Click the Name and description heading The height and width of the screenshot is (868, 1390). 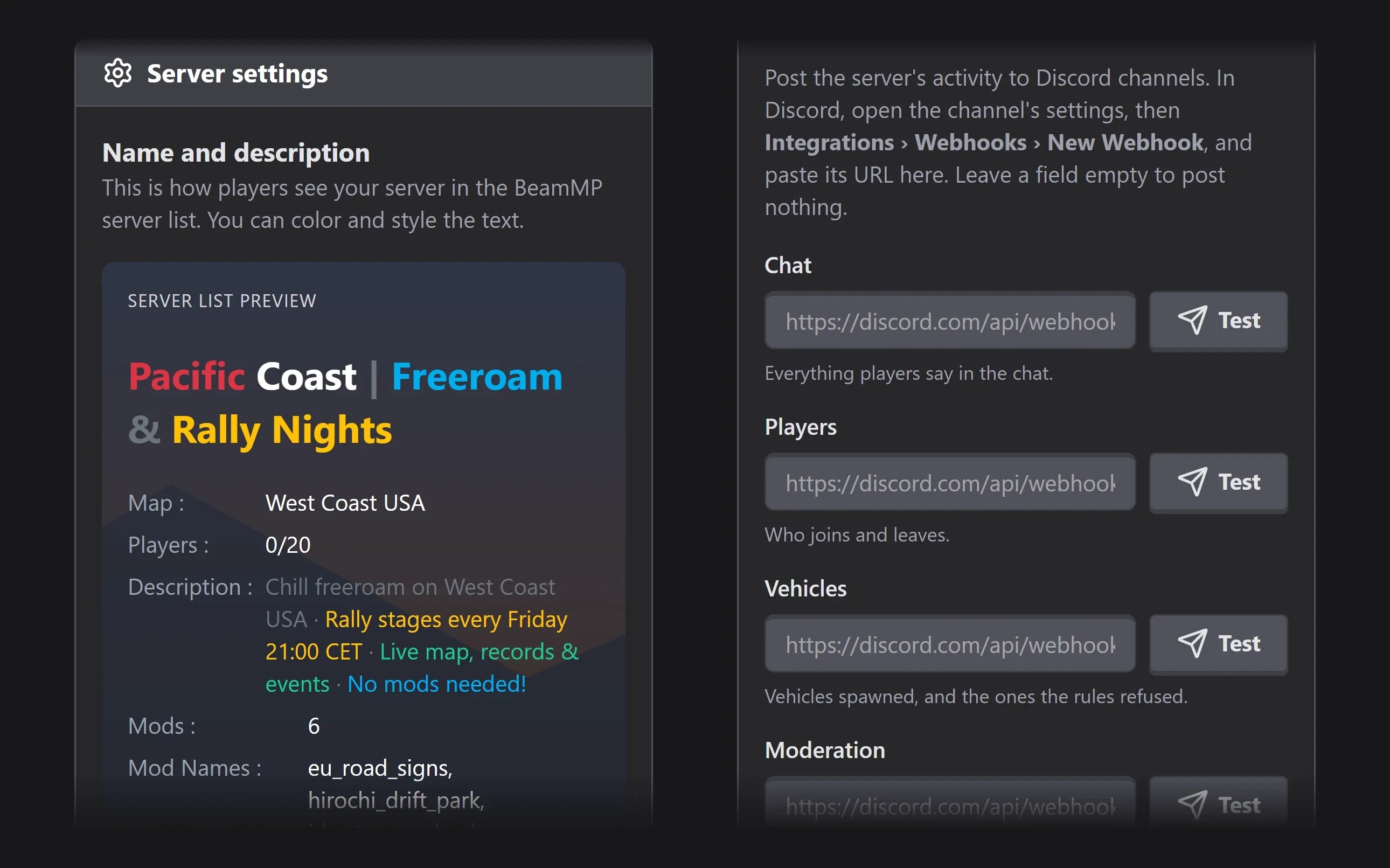[x=236, y=152]
